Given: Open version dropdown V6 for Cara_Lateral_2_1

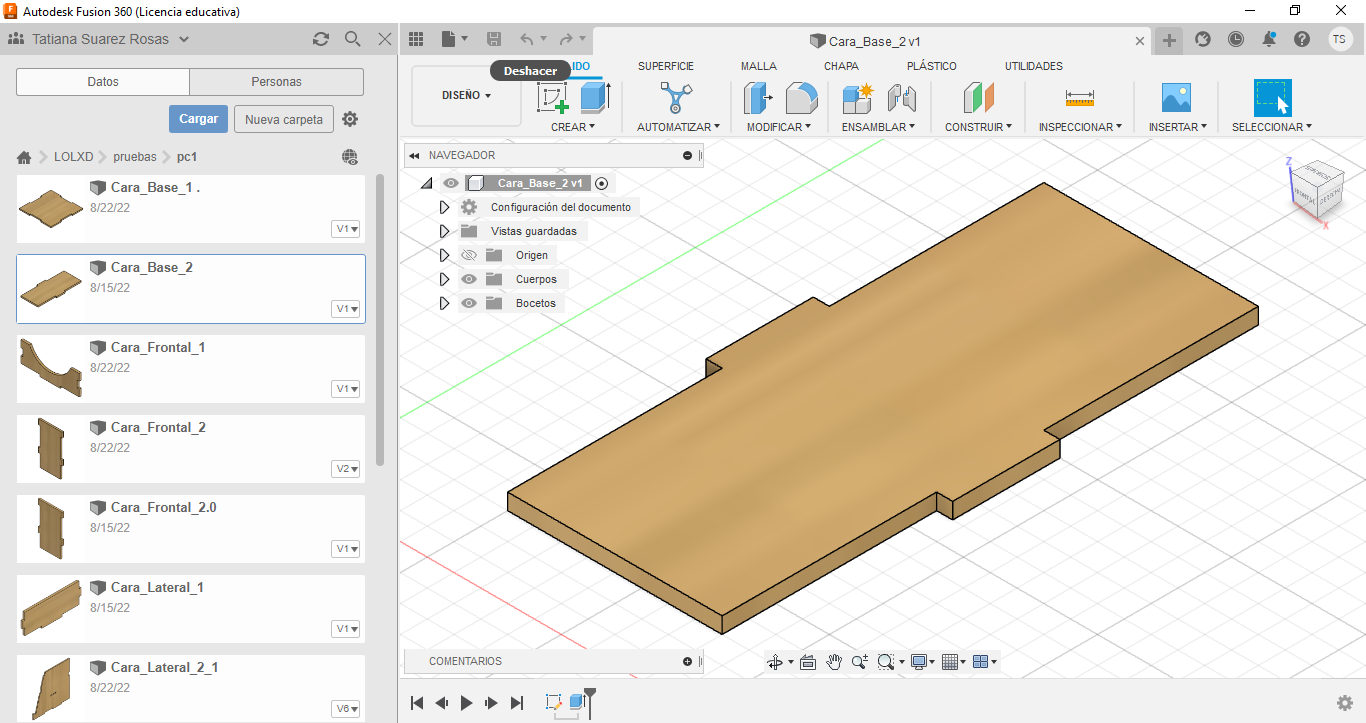Looking at the screenshot, I should [x=347, y=709].
